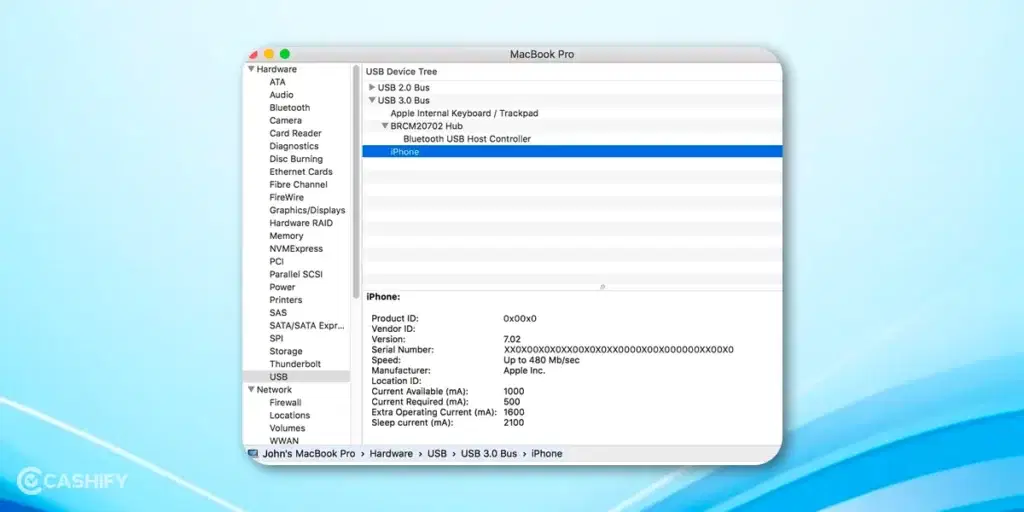
Task: Click the serial number value
Action: pyautogui.click(x=618, y=349)
